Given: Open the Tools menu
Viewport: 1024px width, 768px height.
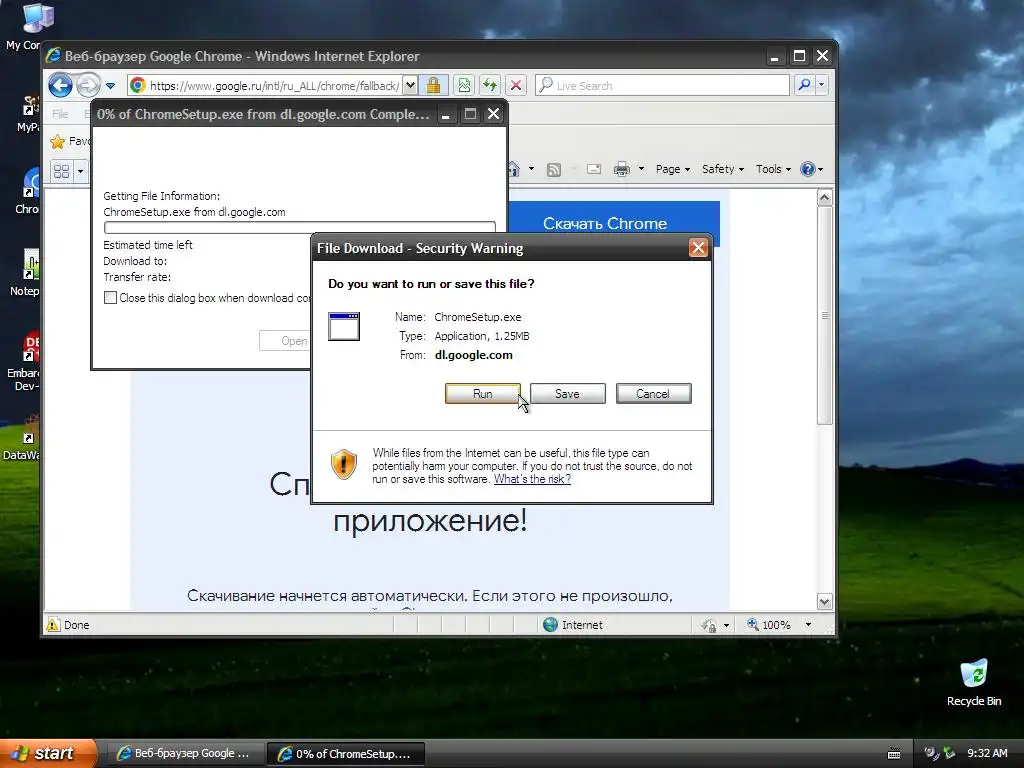Looking at the screenshot, I should (x=773, y=169).
